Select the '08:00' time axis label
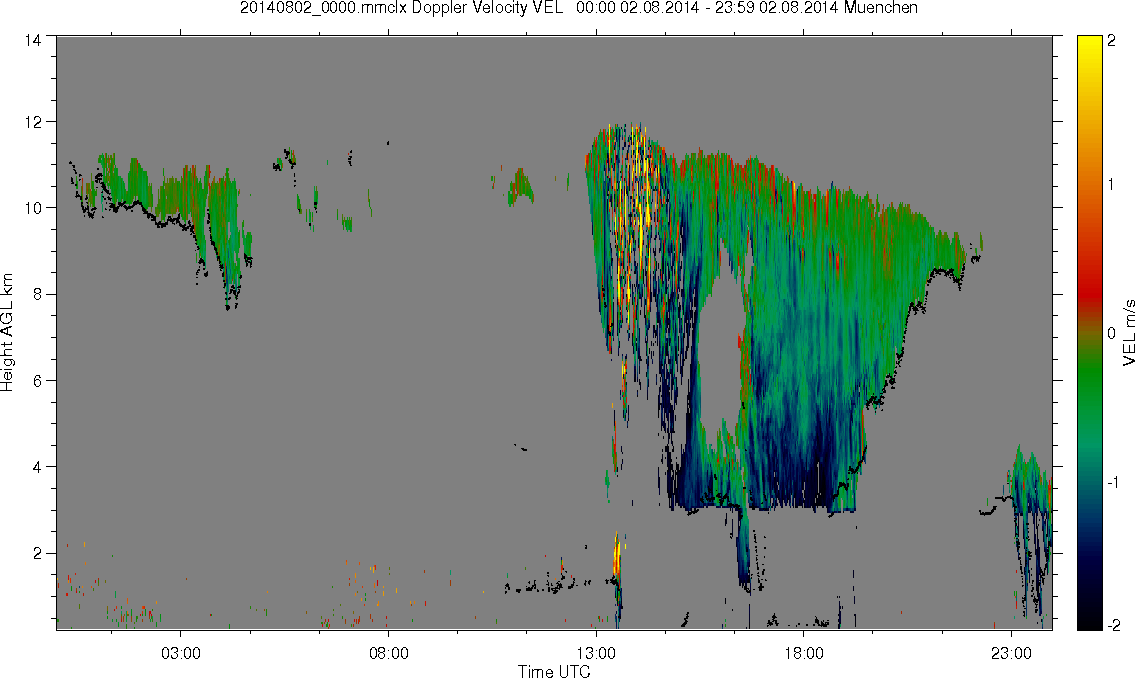This screenshot has height=678, width=1135. (x=389, y=653)
